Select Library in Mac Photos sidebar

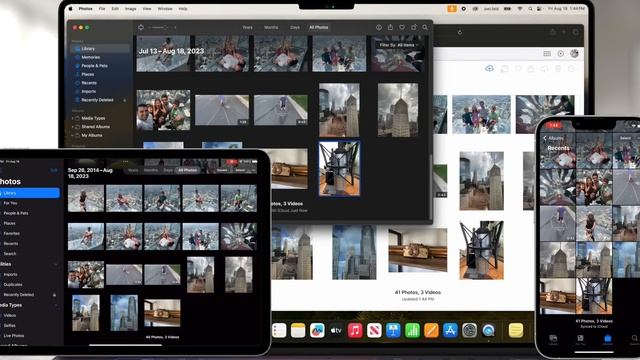pos(100,49)
